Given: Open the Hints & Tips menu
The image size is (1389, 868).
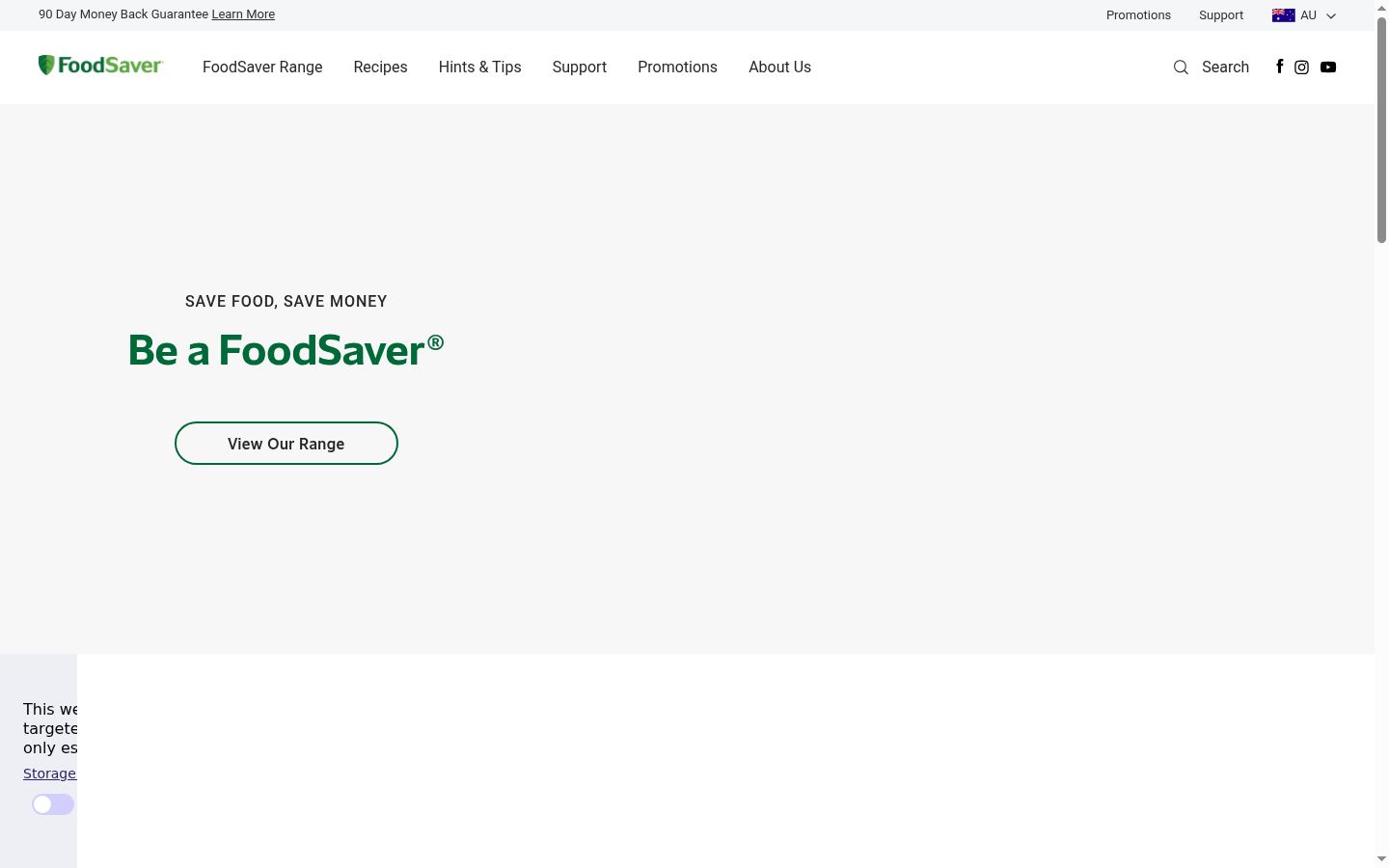Looking at the screenshot, I should (480, 68).
